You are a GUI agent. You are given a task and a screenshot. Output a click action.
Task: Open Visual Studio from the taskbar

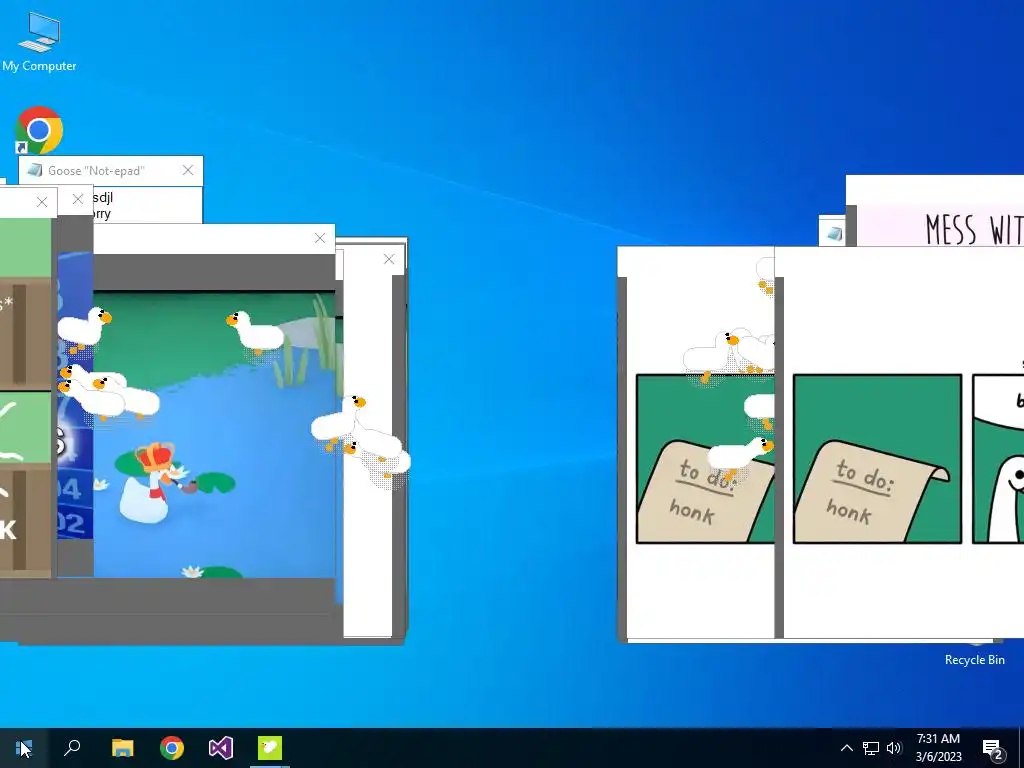tap(221, 748)
